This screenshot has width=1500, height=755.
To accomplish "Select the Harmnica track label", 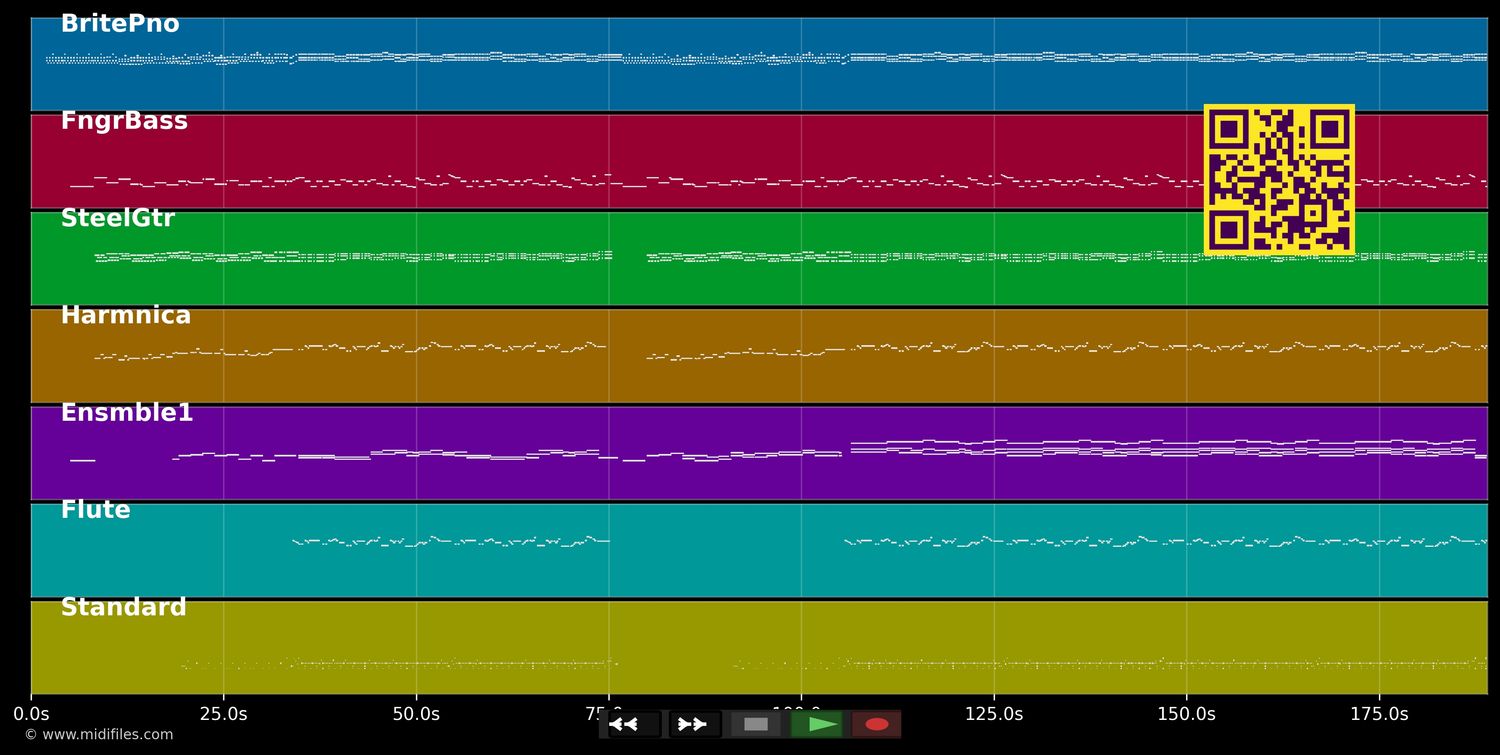I will point(126,316).
